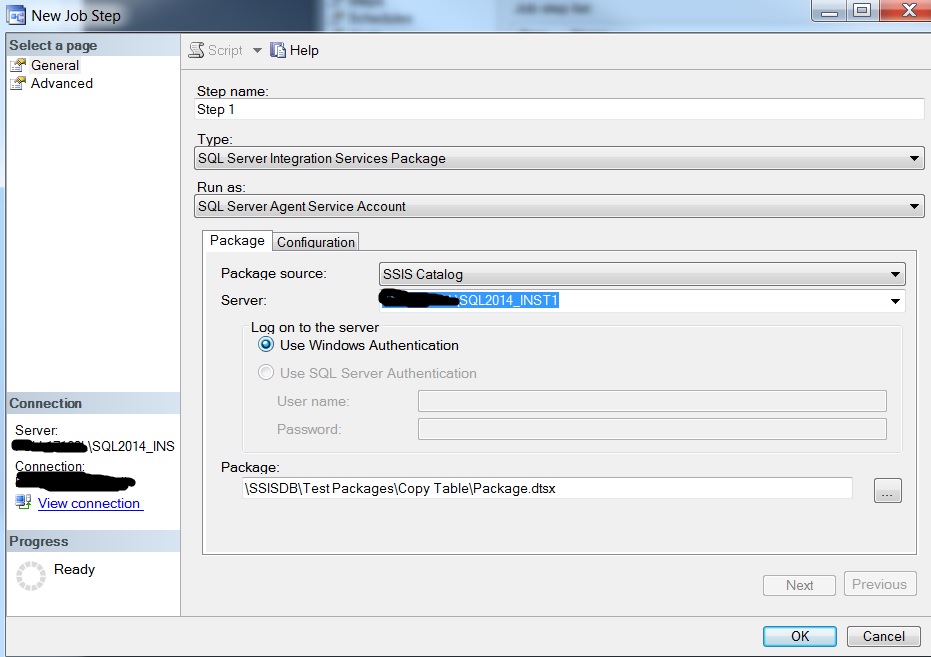Click the View connection properties icon
The height and width of the screenshot is (657, 931).
point(23,503)
